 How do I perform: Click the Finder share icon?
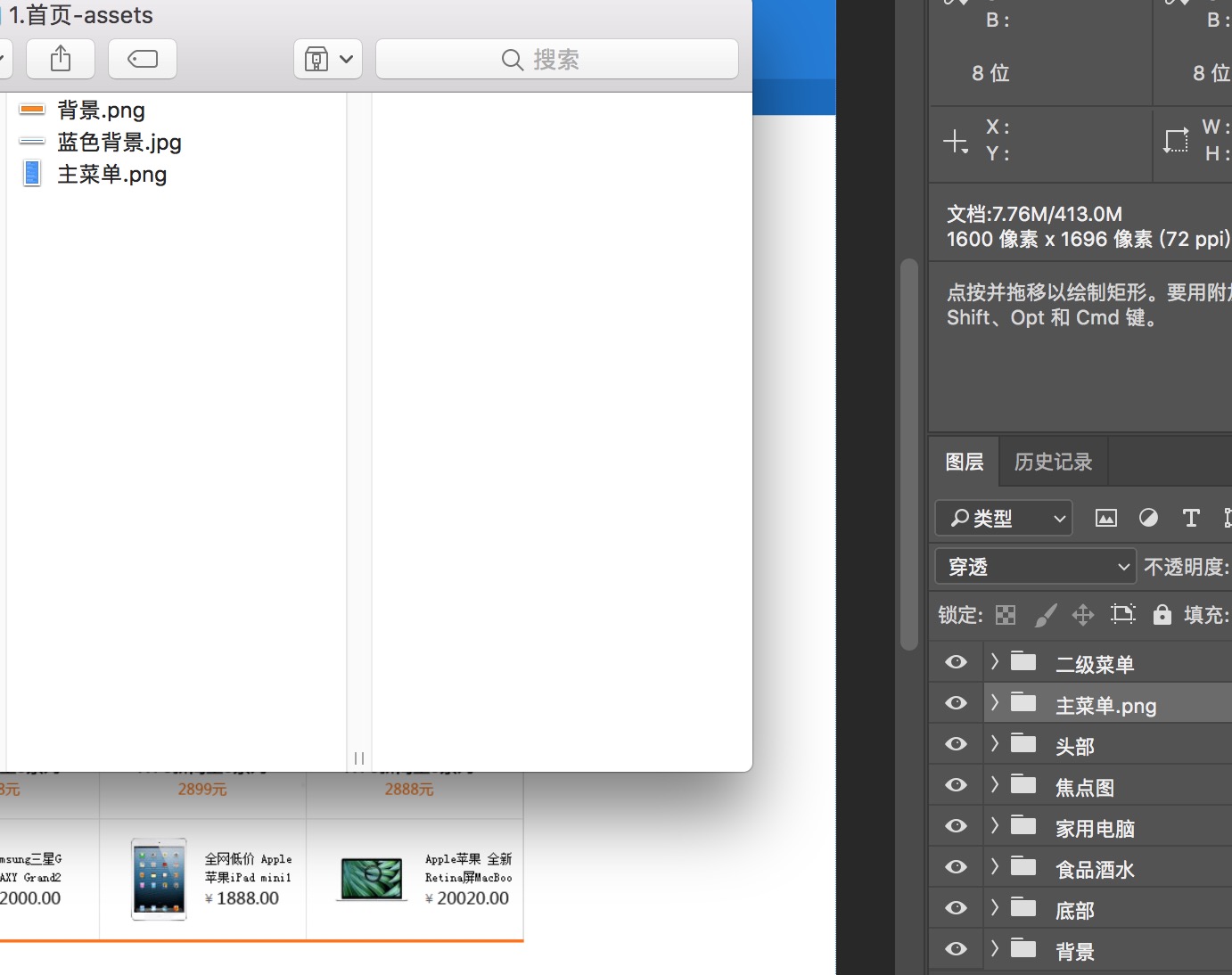[60, 59]
